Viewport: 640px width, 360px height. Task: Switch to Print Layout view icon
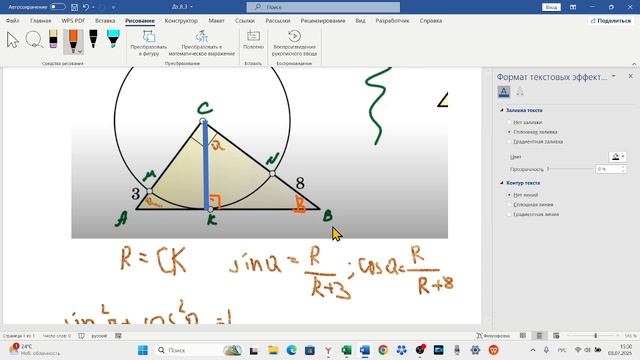click(x=539, y=336)
